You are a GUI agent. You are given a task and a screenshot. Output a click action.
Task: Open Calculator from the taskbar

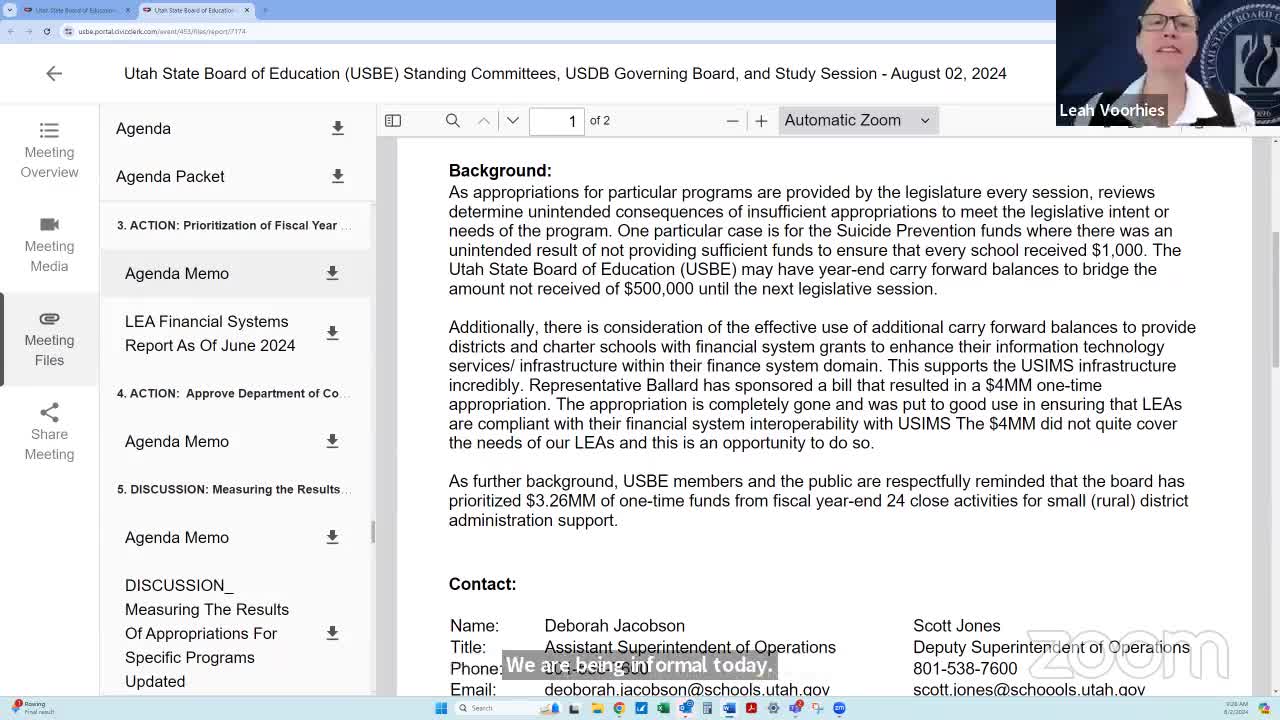[707, 708]
